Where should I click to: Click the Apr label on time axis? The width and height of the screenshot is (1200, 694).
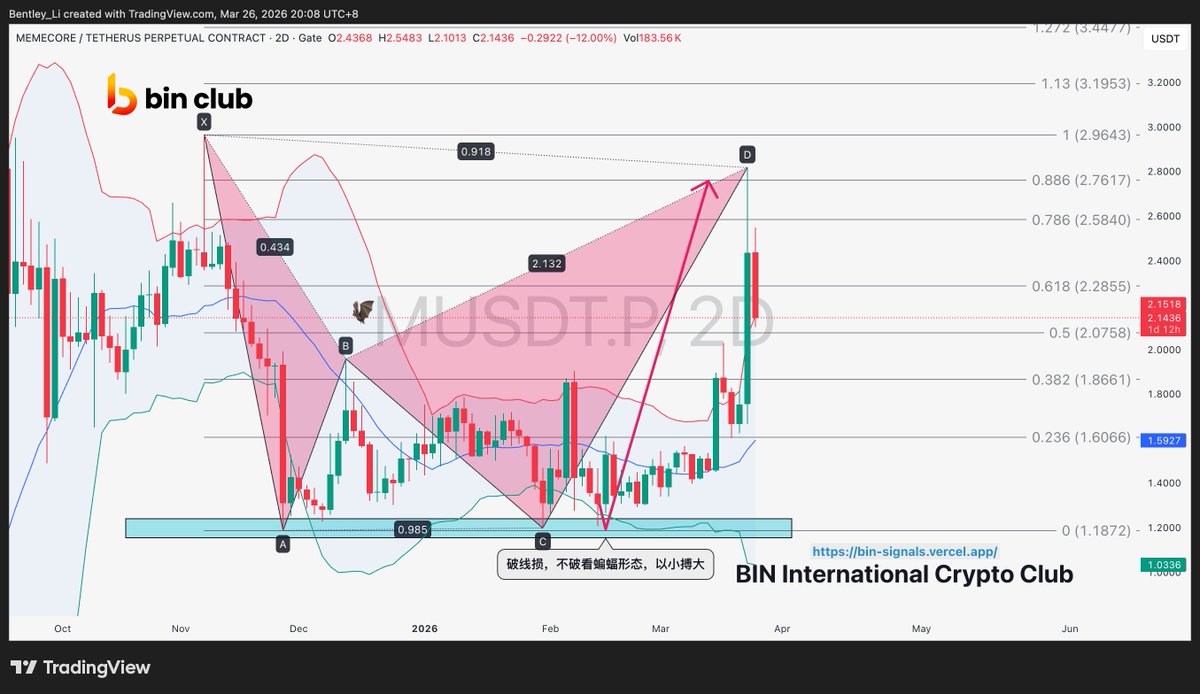[783, 629]
